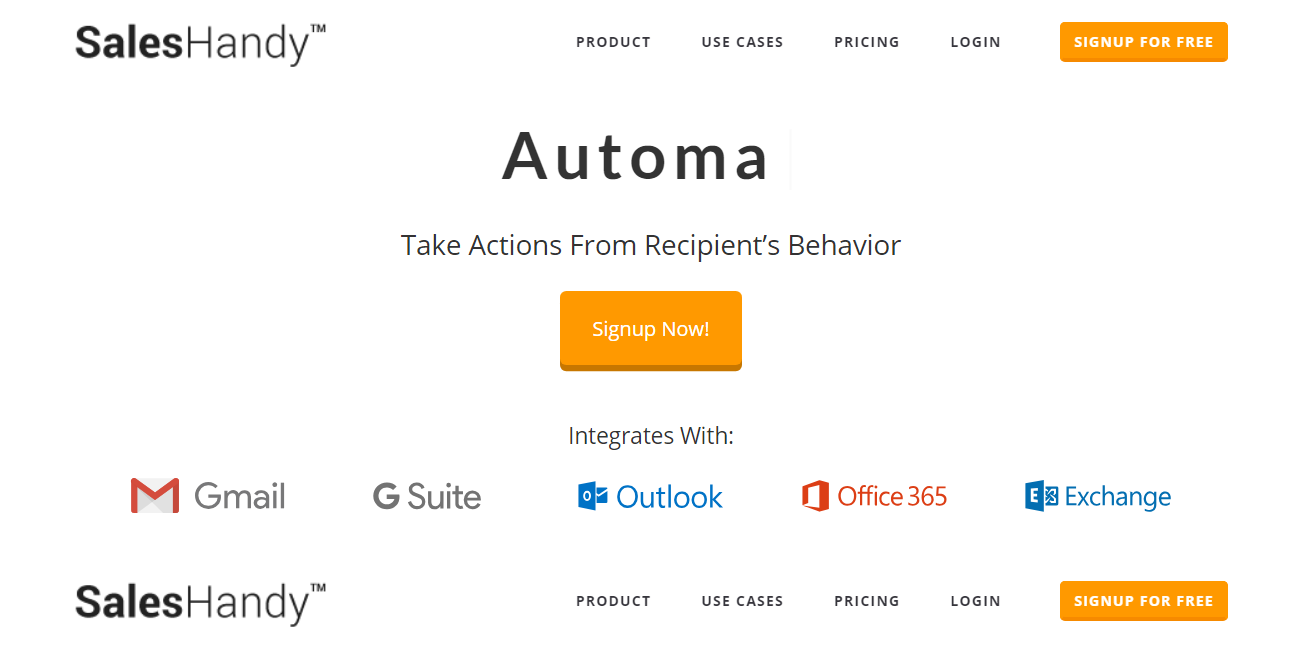Click the Outlook integration icon
This screenshot has height=659, width=1316.
tap(593, 496)
